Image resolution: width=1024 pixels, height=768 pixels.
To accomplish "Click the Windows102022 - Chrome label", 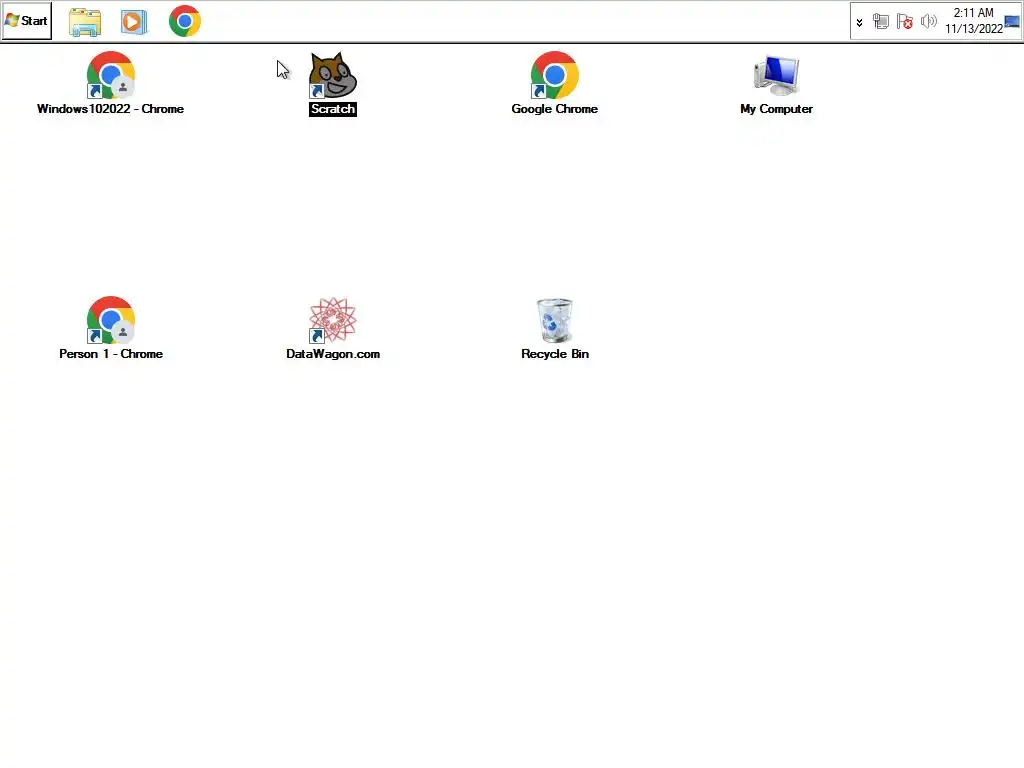I will tap(110, 109).
